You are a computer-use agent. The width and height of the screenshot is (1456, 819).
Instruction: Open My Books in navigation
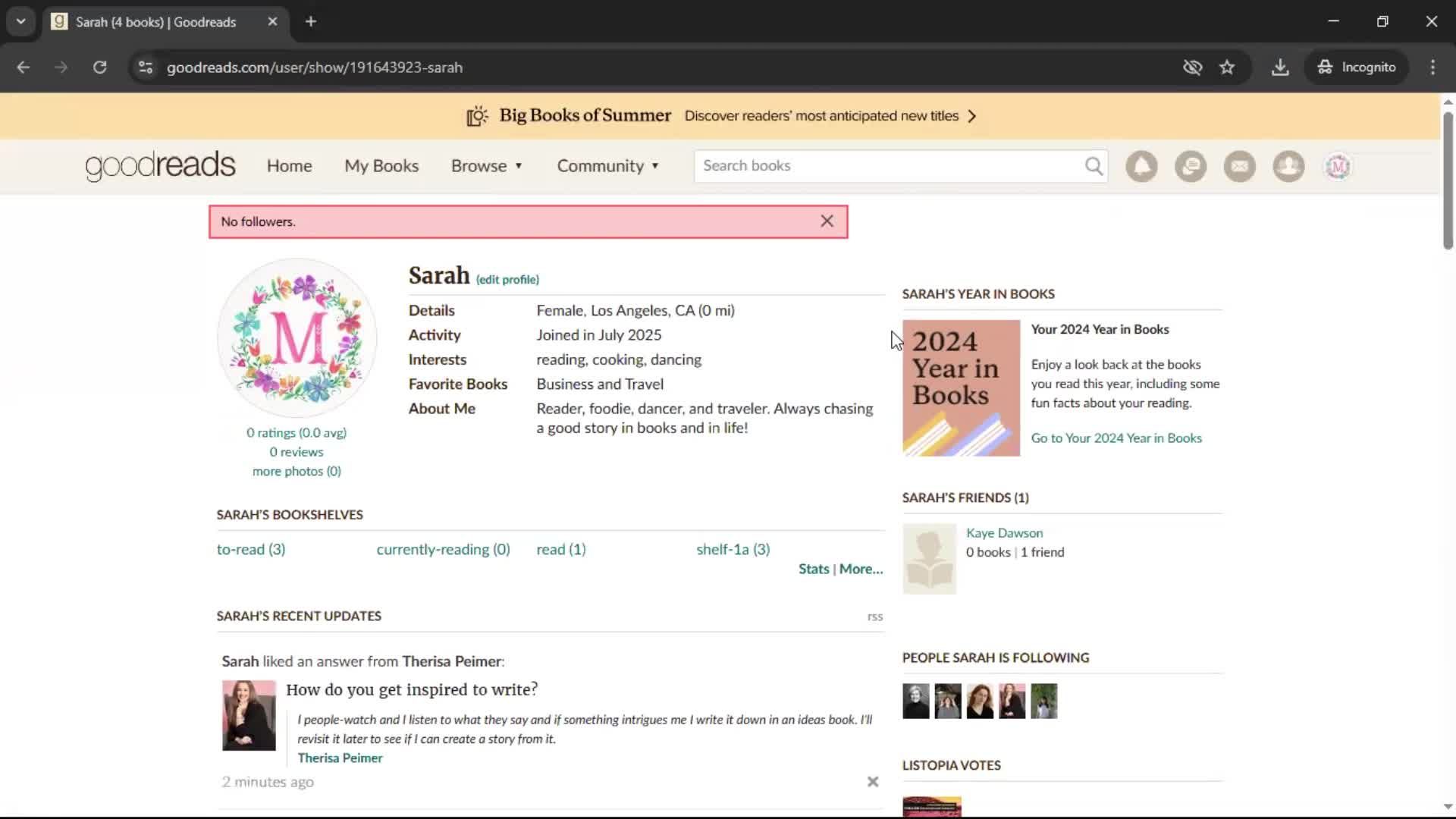pyautogui.click(x=381, y=166)
